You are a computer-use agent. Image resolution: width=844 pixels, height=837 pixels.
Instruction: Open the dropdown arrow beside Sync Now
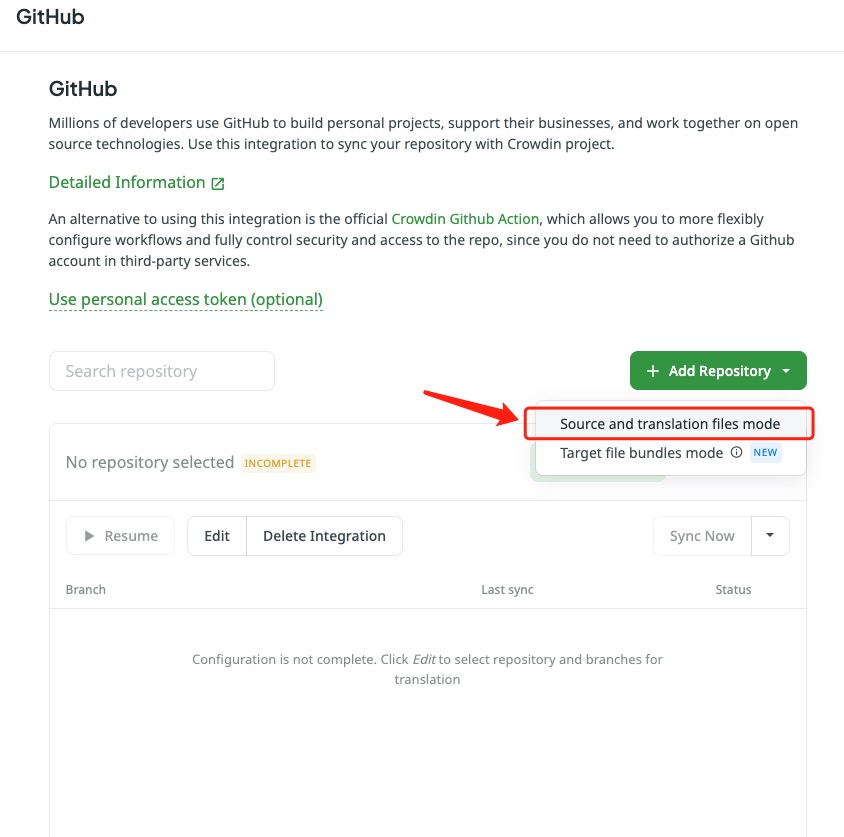coord(770,536)
